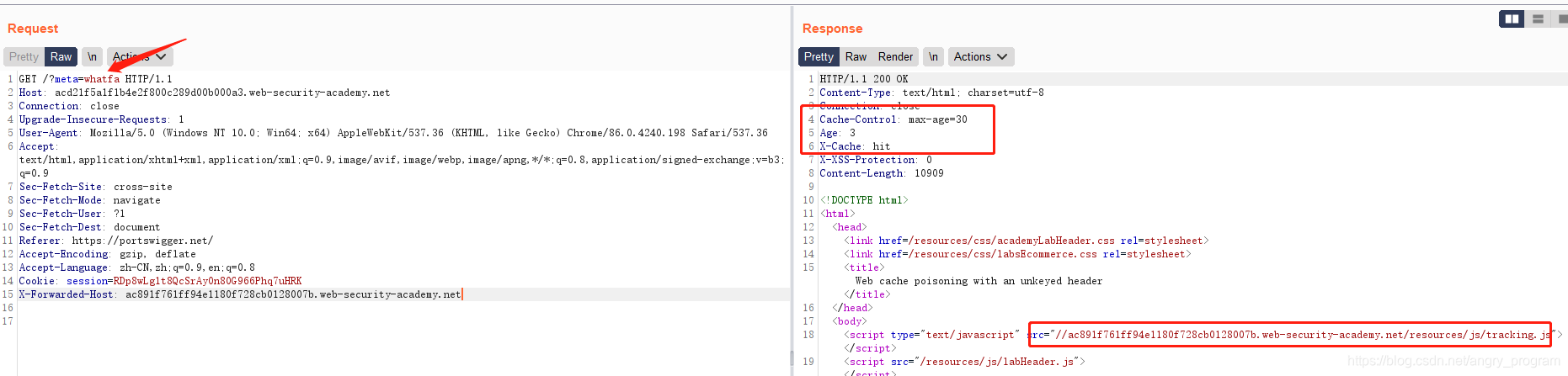Click the Upgrade-Insecure-Requests header line
This screenshot has width=1568, height=376.
pyautogui.click(x=102, y=119)
